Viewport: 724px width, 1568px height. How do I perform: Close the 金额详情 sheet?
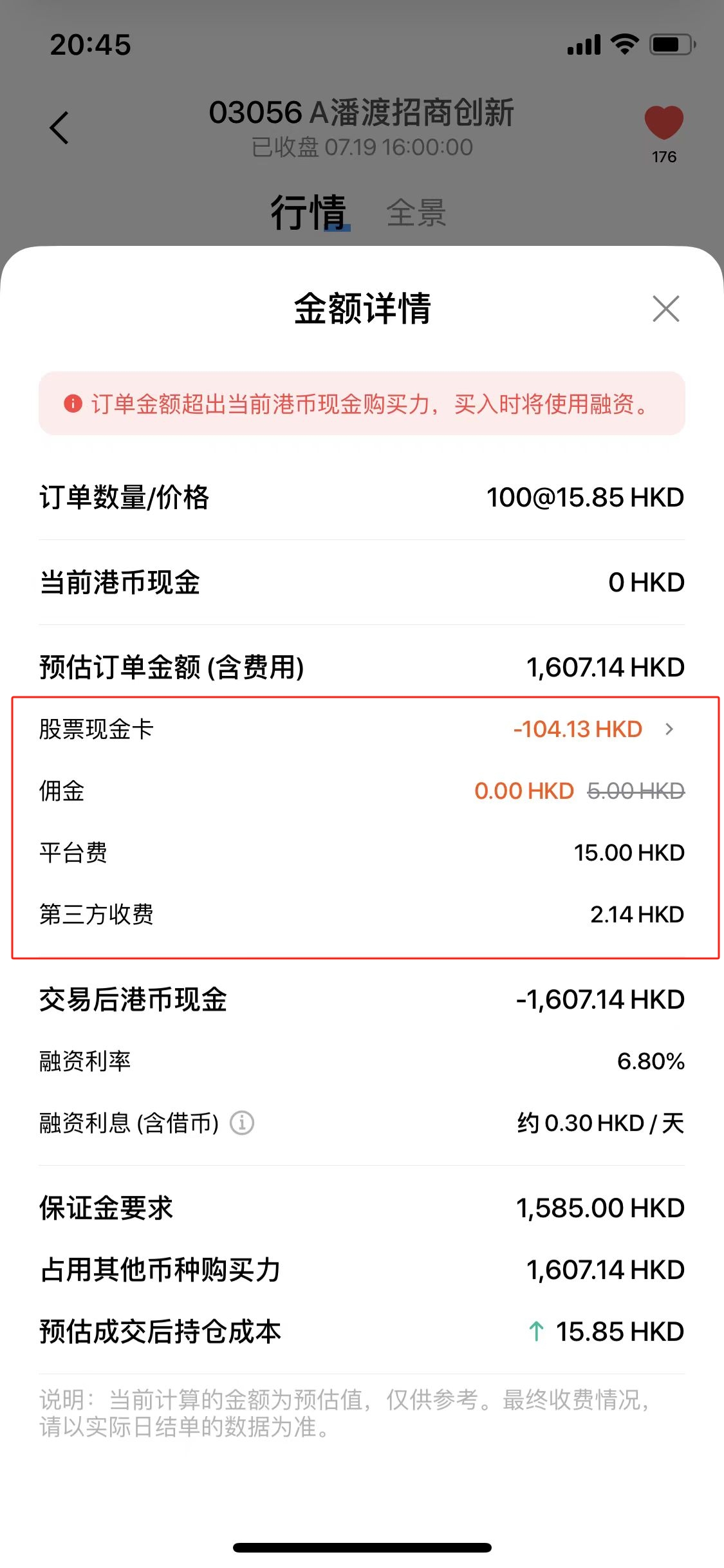pos(665,309)
